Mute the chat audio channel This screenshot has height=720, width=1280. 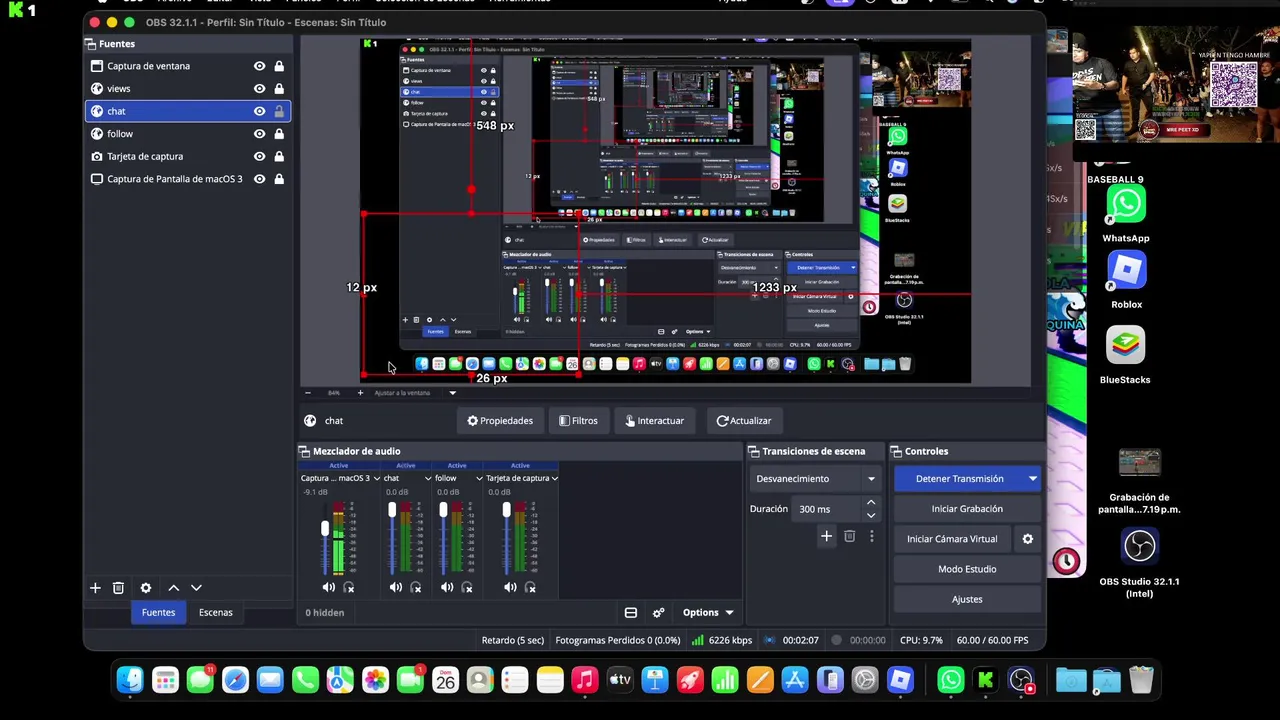click(x=395, y=587)
